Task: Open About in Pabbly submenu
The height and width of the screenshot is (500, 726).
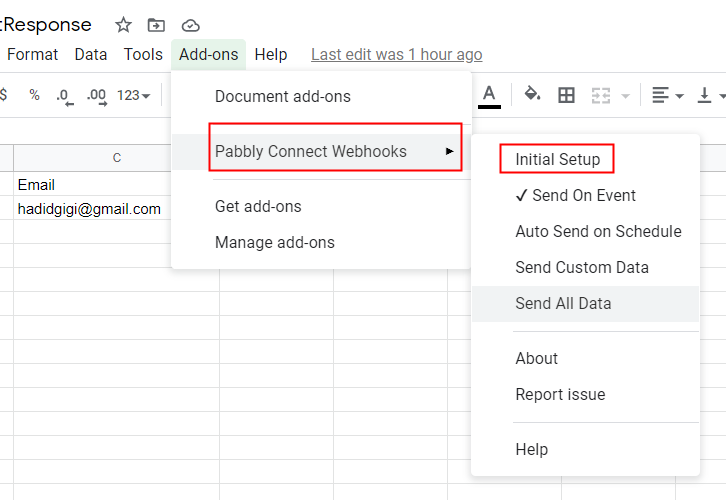Action: click(x=585, y=358)
